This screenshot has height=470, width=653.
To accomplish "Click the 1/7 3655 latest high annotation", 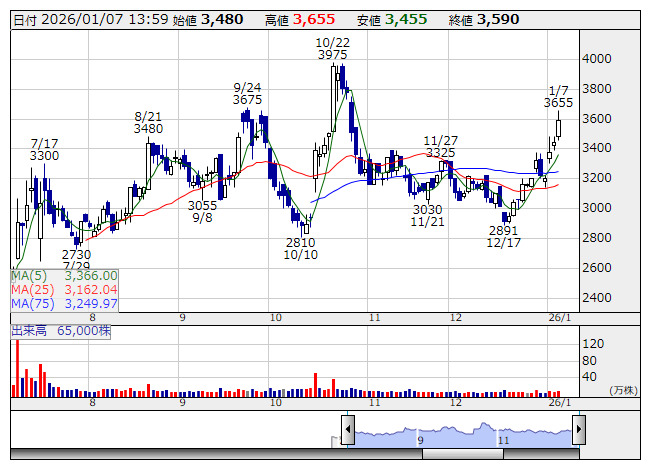I will (558, 96).
